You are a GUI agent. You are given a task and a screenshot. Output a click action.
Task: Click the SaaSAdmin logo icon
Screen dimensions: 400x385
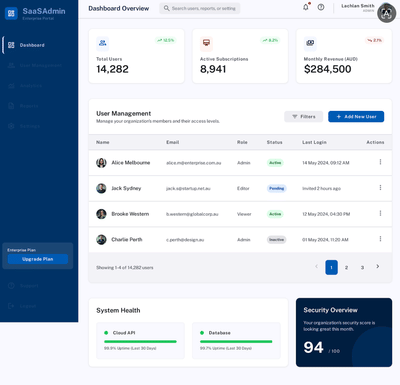point(11,13)
